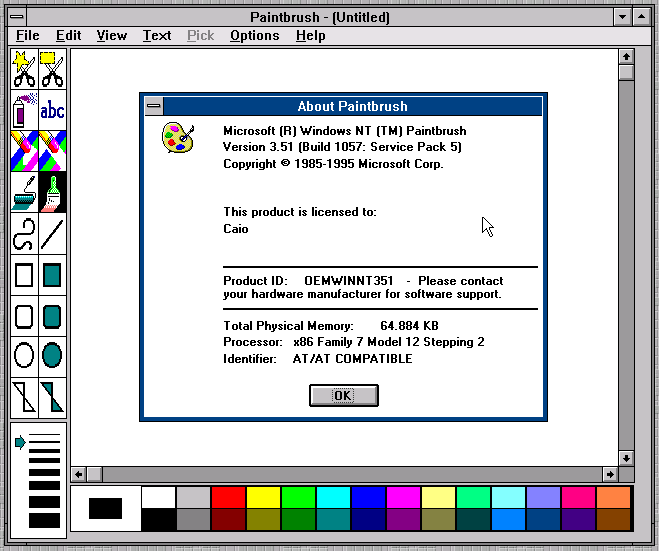Select the Brush tool
659x551 pixels.
52,192
